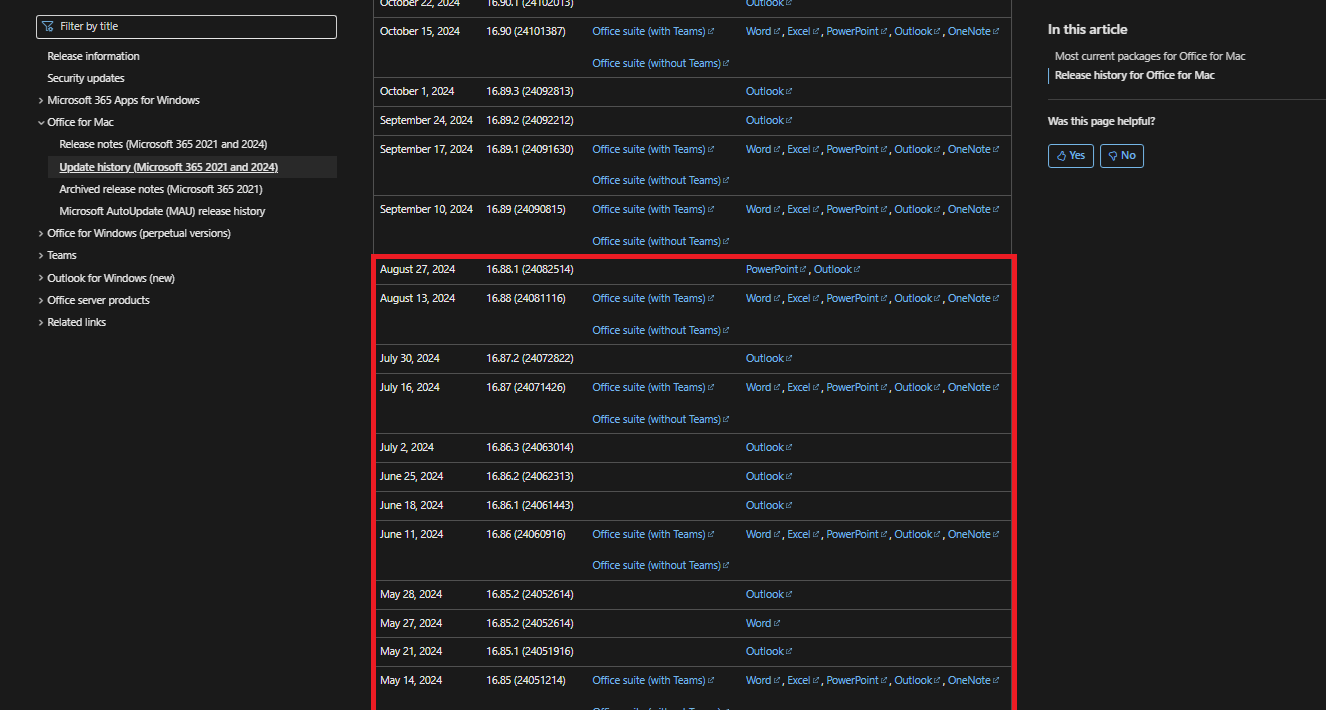Image resolution: width=1326 pixels, height=710 pixels.
Task: Open the OneNote link for May 14, 2024
Action: coord(973,680)
